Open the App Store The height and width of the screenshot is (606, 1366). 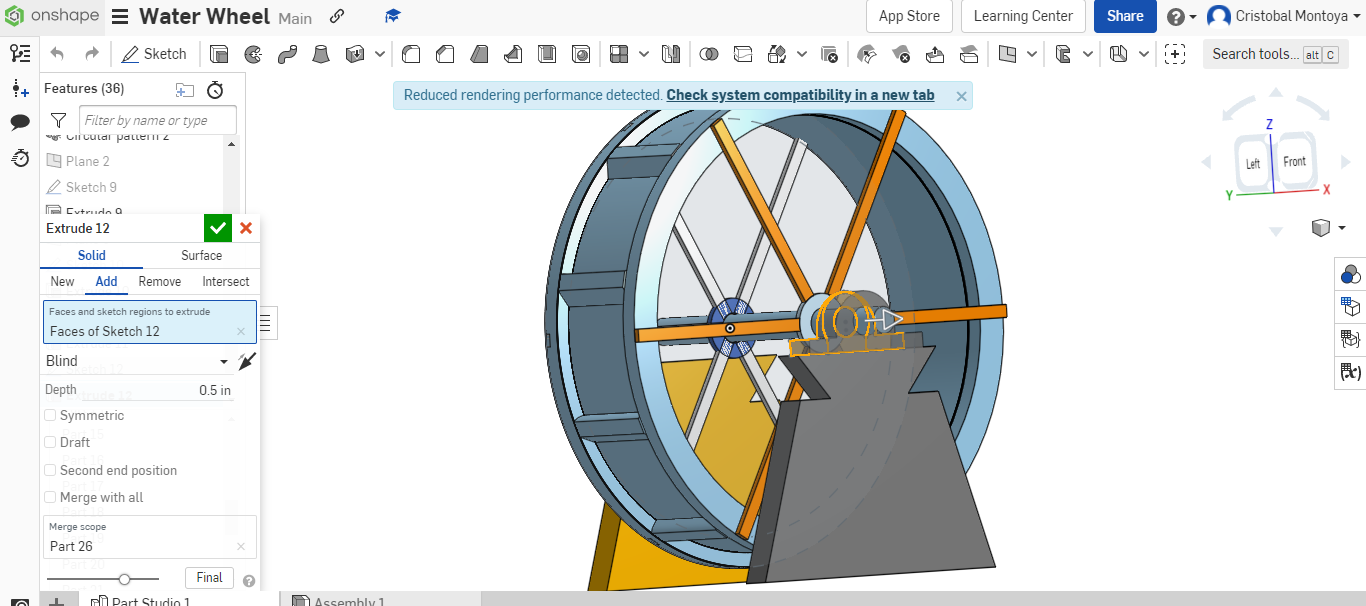(x=909, y=16)
